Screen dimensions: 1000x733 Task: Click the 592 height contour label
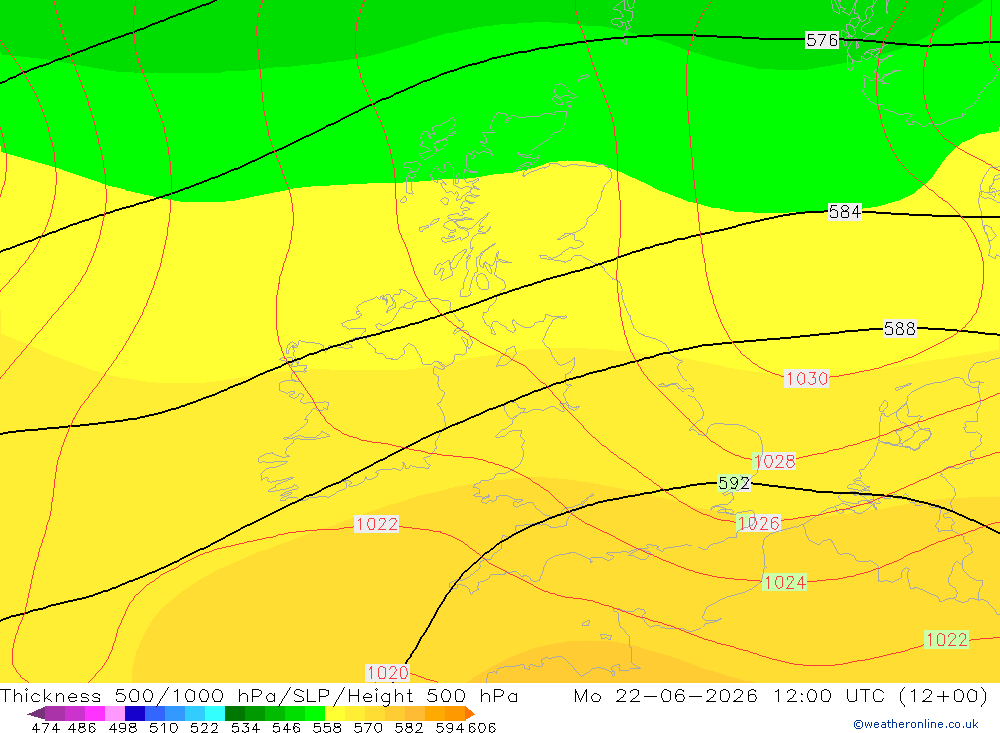pyautogui.click(x=734, y=483)
